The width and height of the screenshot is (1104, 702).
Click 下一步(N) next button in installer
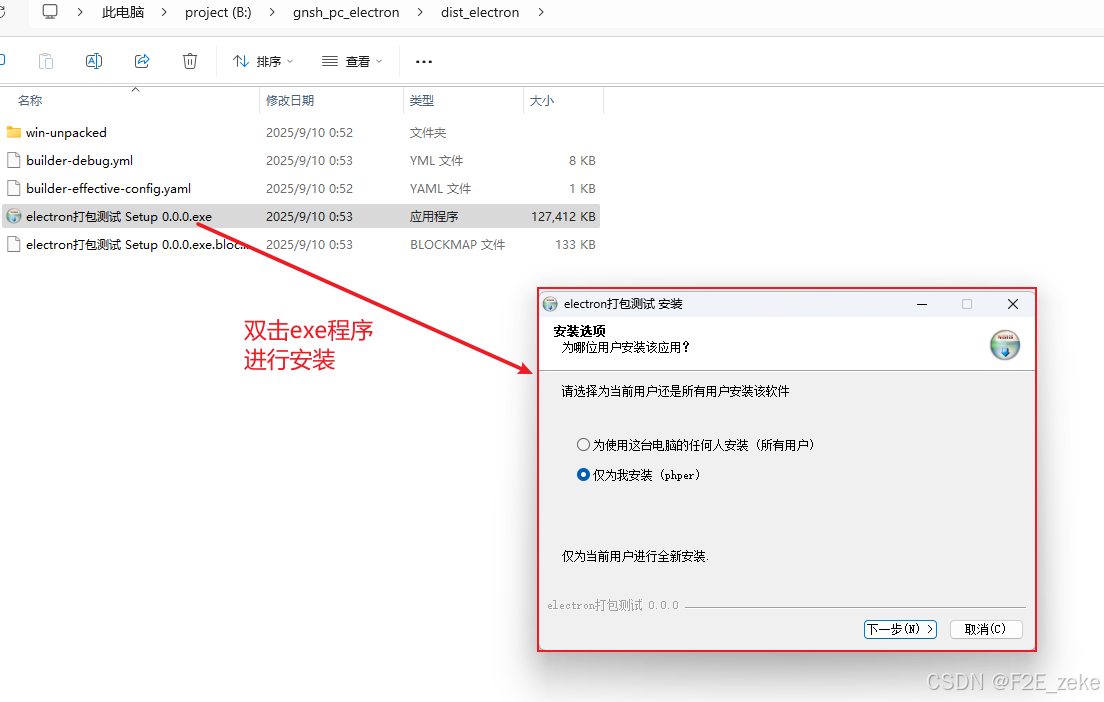900,629
